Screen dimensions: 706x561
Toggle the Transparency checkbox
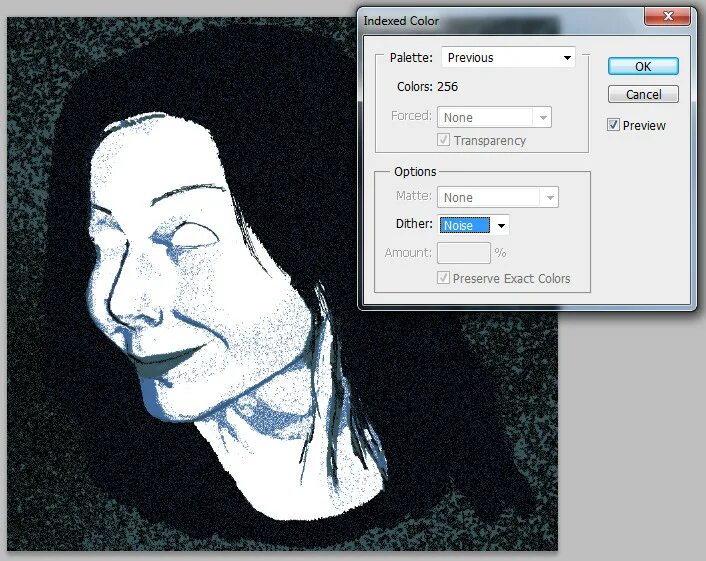point(444,140)
